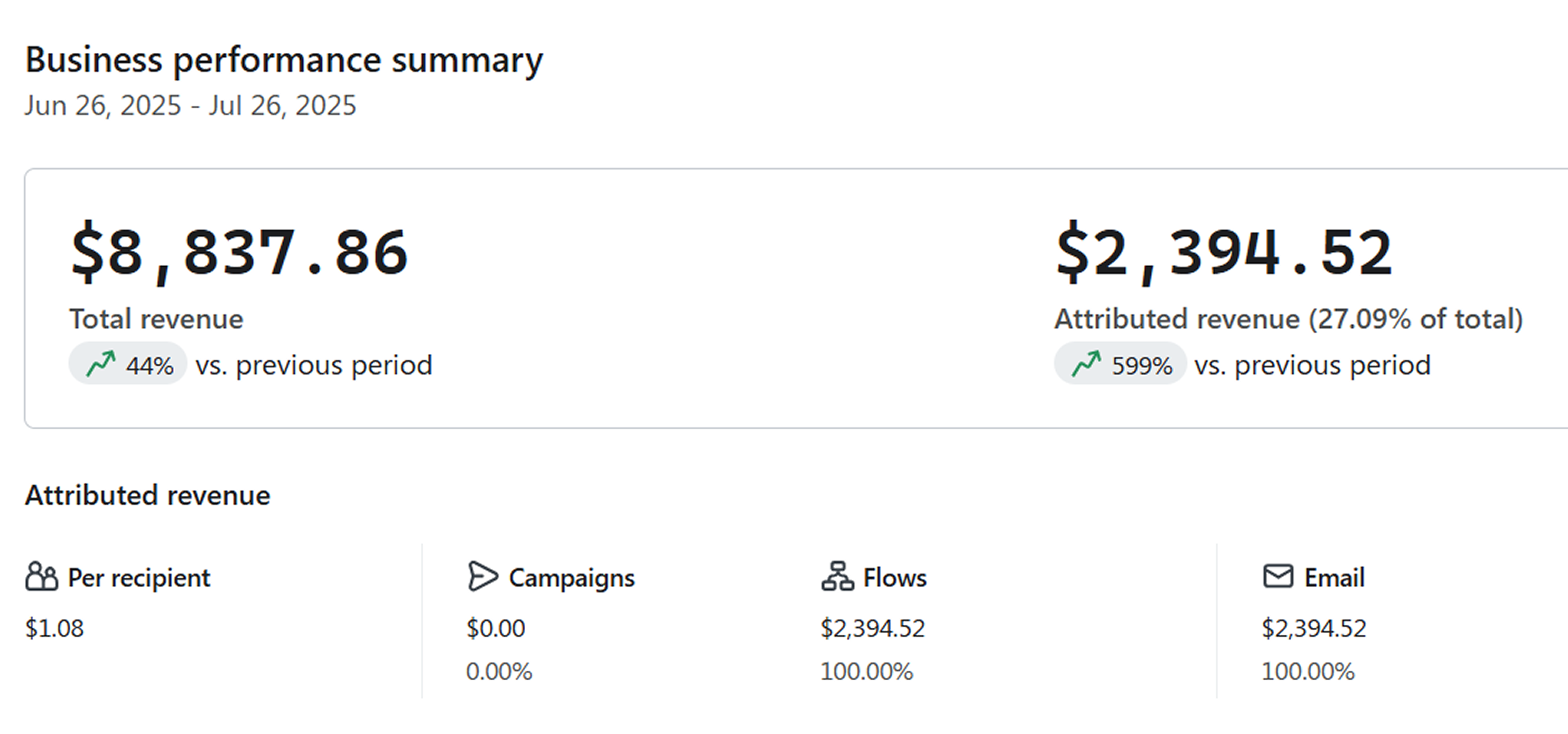Select the Campaigns label
The image size is (1568, 734).
tap(572, 578)
